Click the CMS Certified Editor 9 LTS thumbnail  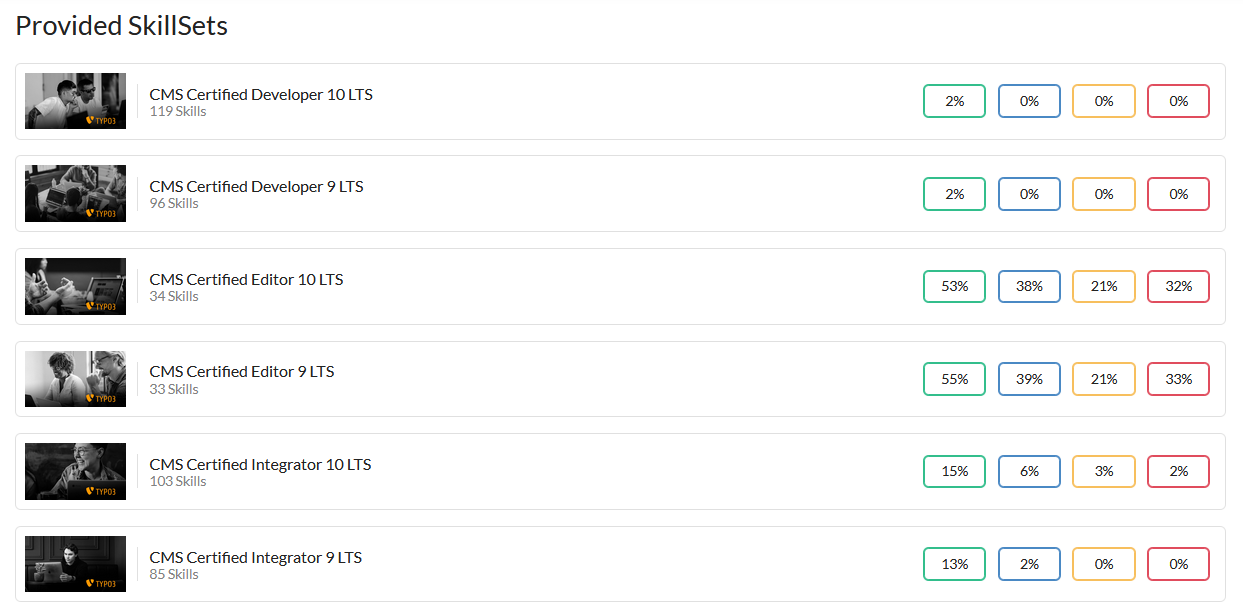pyautogui.click(x=75, y=379)
